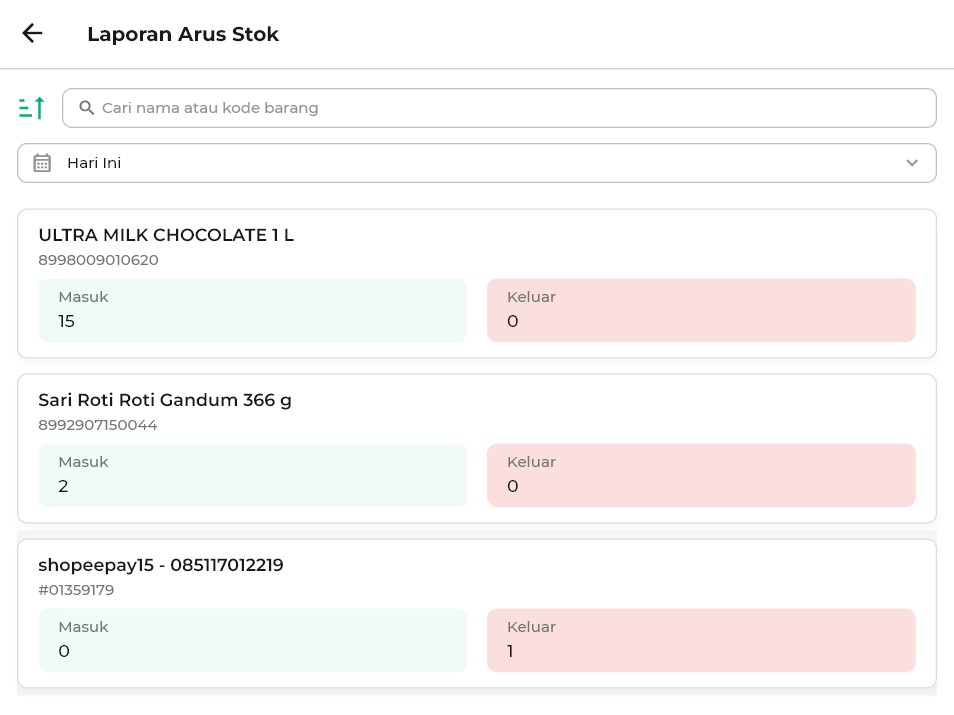
Task: Click Masuk box of Sari Roti Gandum
Action: click(252, 475)
